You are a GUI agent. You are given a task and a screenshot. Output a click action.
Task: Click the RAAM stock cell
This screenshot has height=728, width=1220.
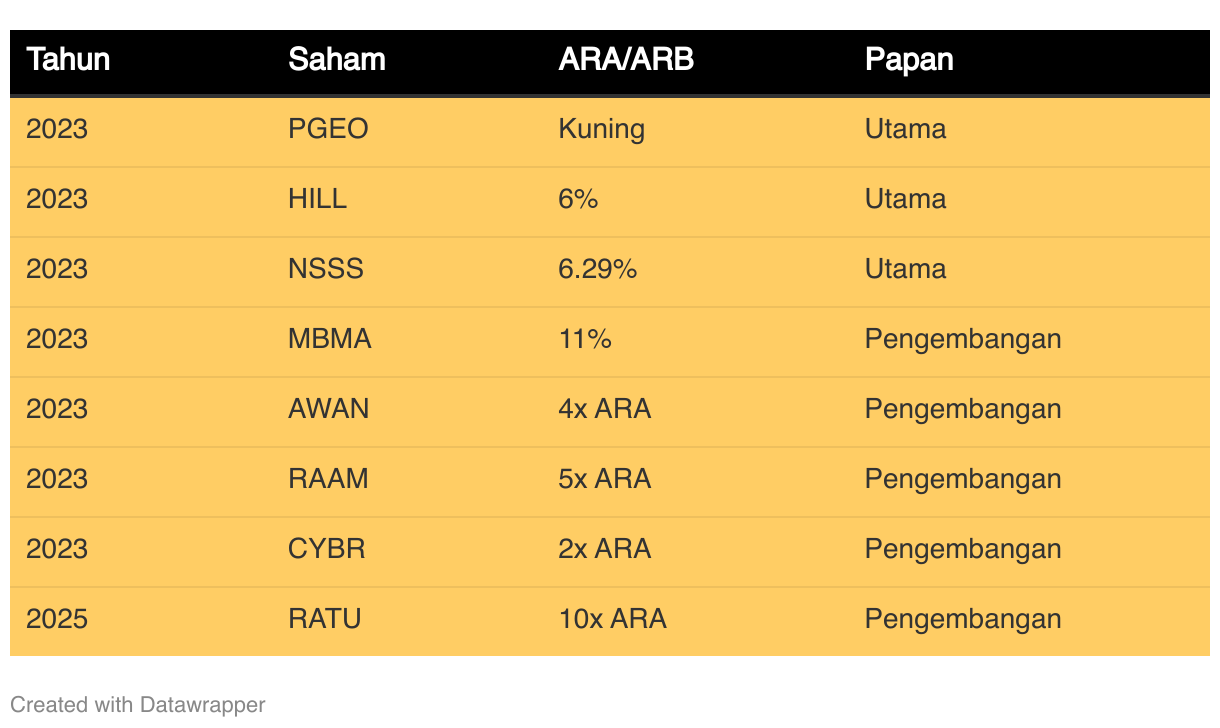(x=328, y=479)
